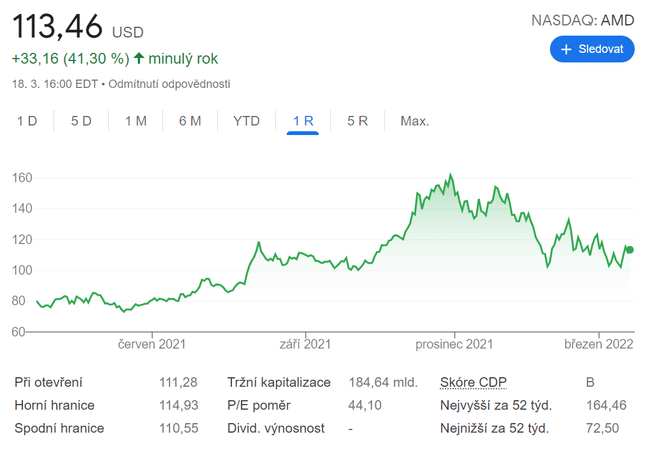
Task: Switch chart to 6 M range
Action: click(190, 121)
